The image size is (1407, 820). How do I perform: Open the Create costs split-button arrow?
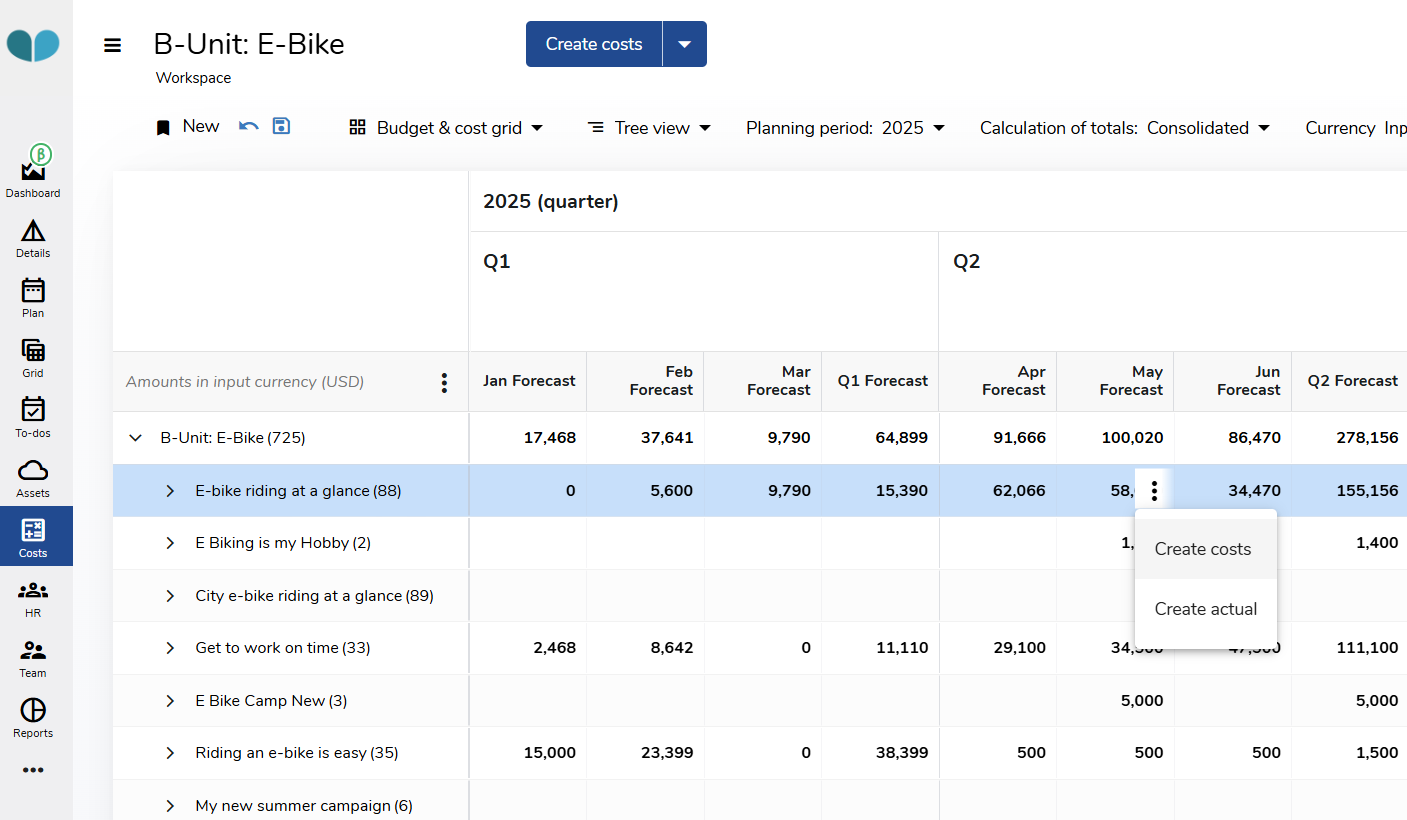click(x=685, y=44)
